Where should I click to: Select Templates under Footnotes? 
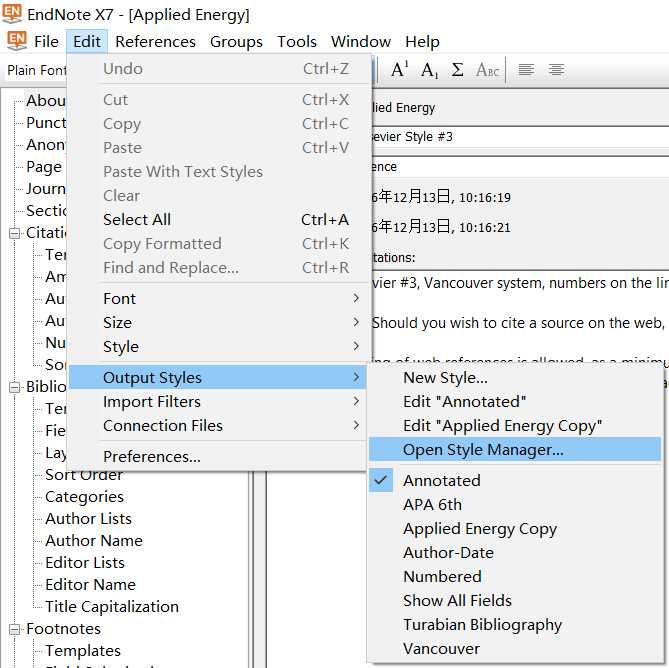(x=83, y=651)
